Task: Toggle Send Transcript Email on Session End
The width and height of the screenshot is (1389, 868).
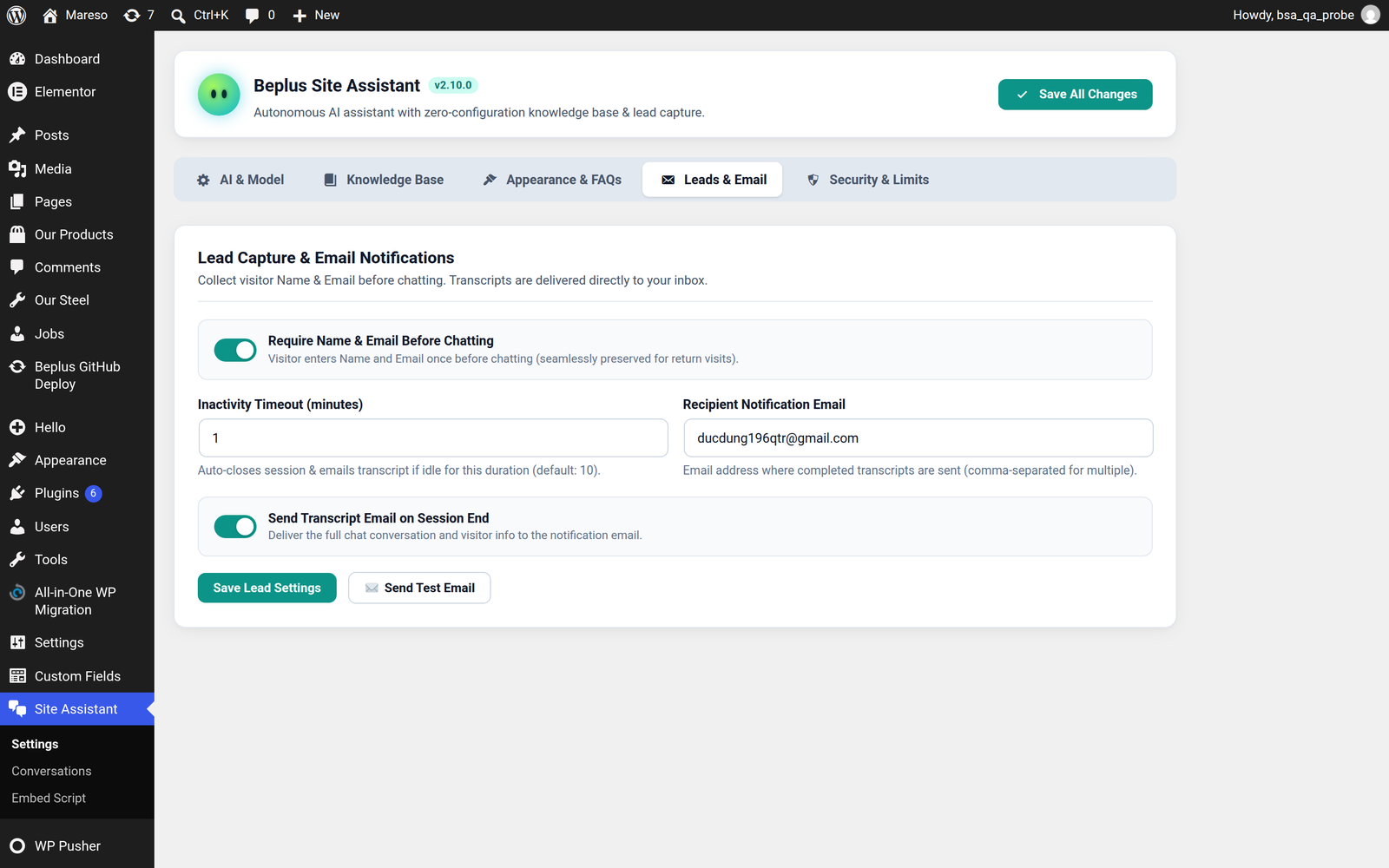Action: coord(235,527)
